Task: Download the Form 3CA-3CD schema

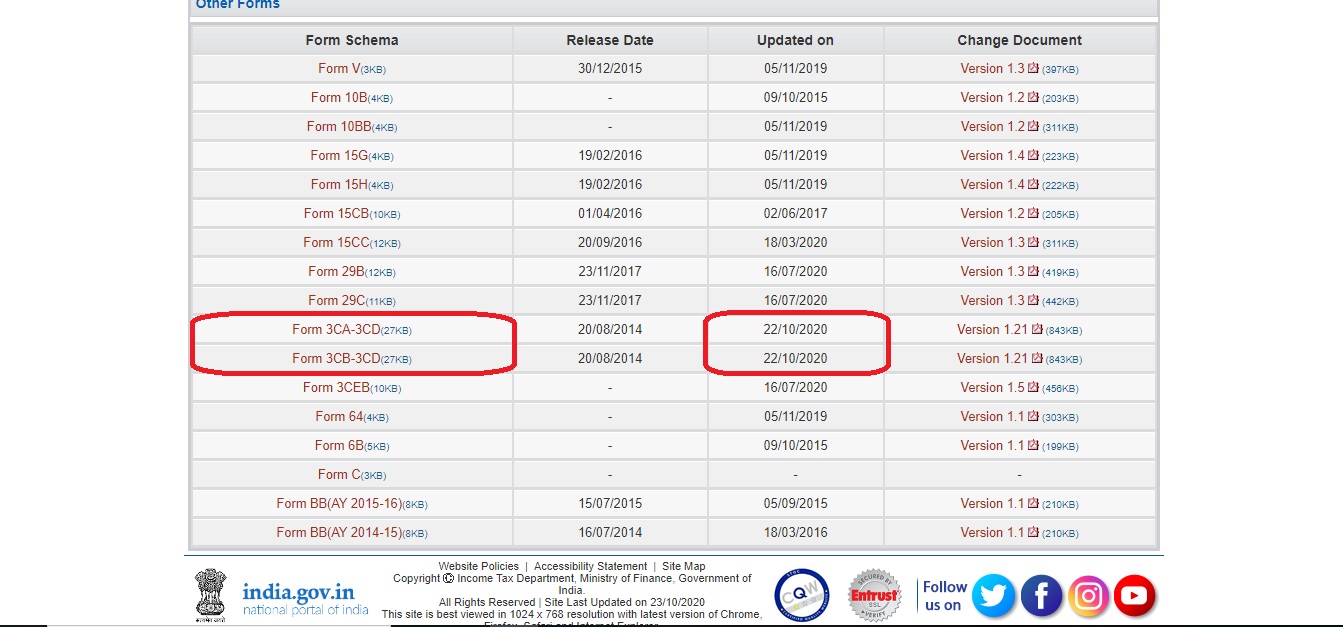Action: point(336,330)
